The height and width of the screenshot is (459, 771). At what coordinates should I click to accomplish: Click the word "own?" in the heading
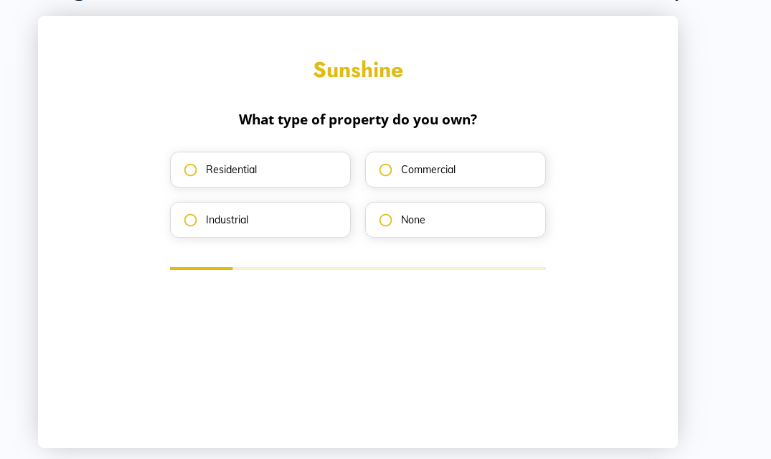[x=460, y=120]
